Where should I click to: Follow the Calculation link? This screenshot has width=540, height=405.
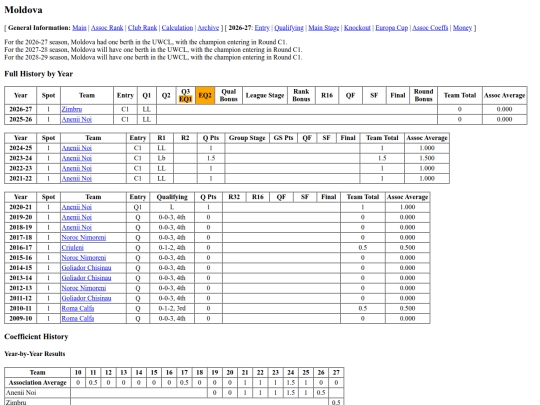[x=177, y=28]
